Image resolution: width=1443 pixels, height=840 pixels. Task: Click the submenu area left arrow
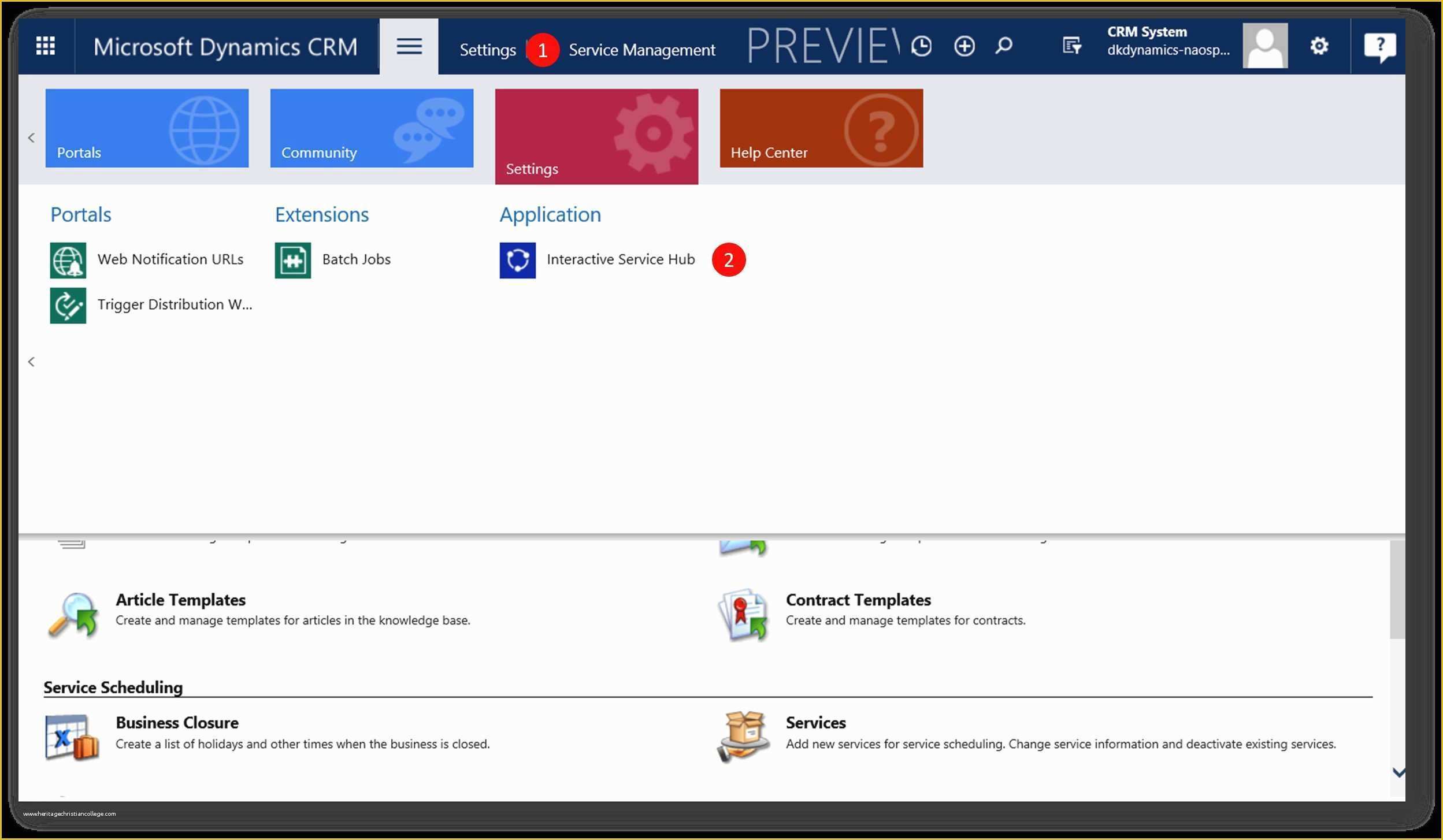pyautogui.click(x=31, y=362)
